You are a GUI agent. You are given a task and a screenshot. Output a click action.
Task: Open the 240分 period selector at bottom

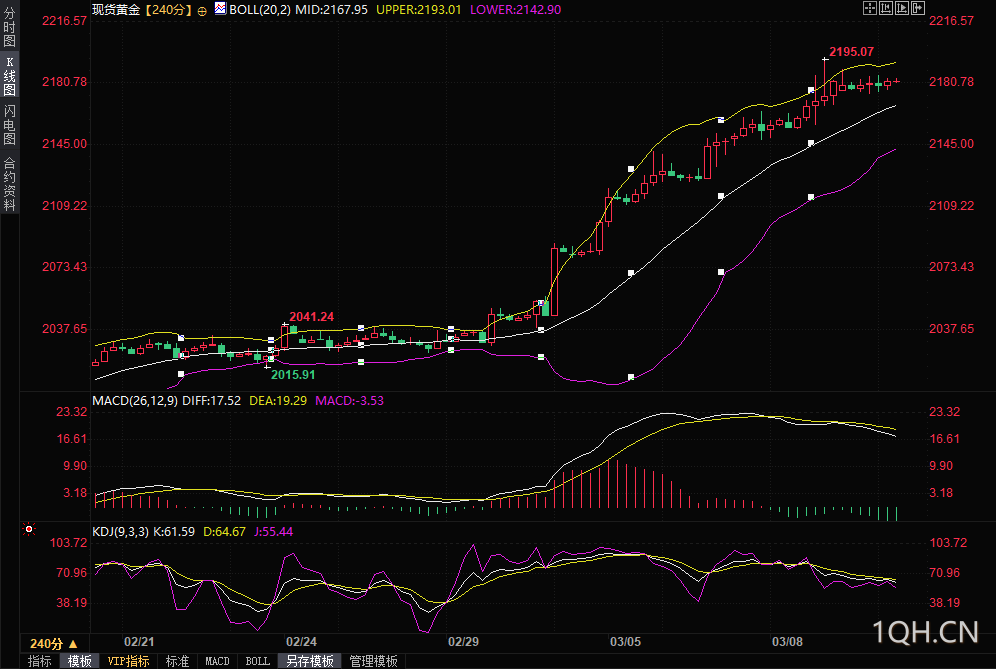(50, 643)
